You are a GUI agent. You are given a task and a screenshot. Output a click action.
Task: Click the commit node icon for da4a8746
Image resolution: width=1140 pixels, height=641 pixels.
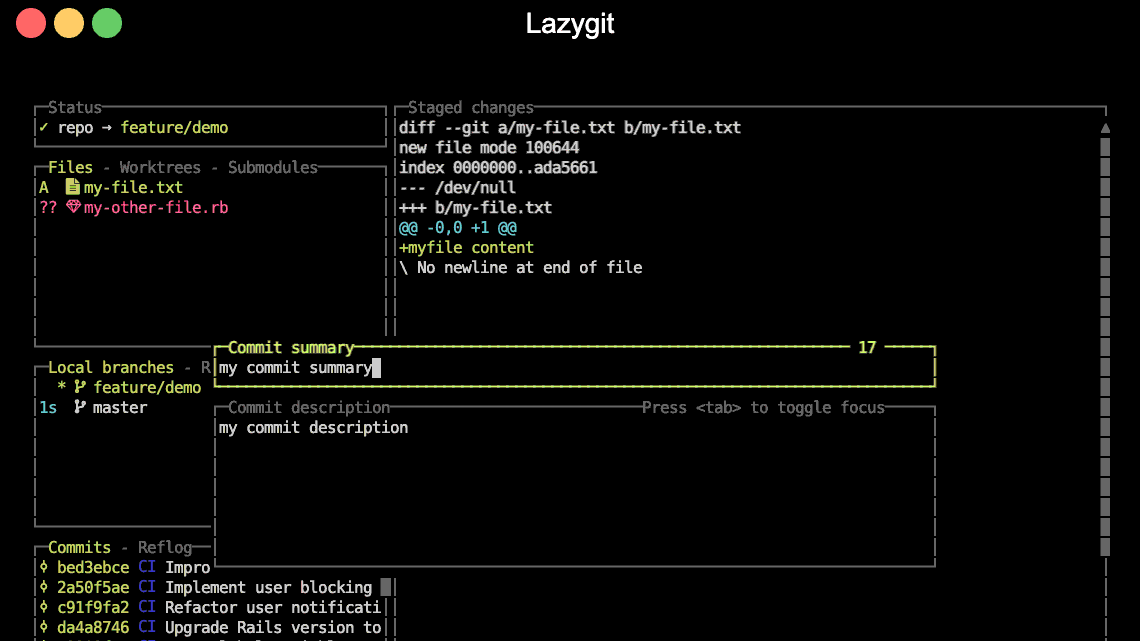point(44,627)
